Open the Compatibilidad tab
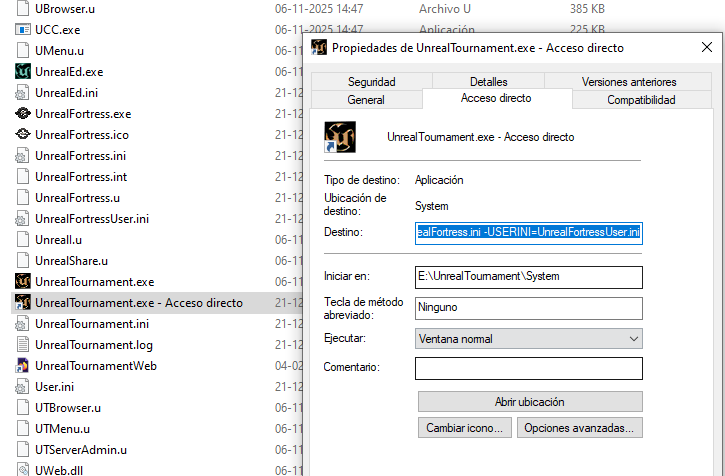The width and height of the screenshot is (725, 476). (x=641, y=100)
